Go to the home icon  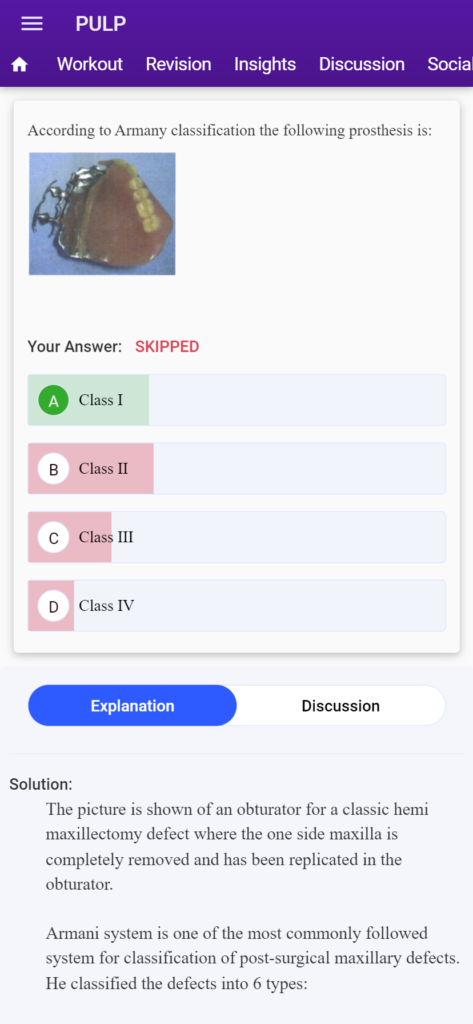(x=20, y=65)
